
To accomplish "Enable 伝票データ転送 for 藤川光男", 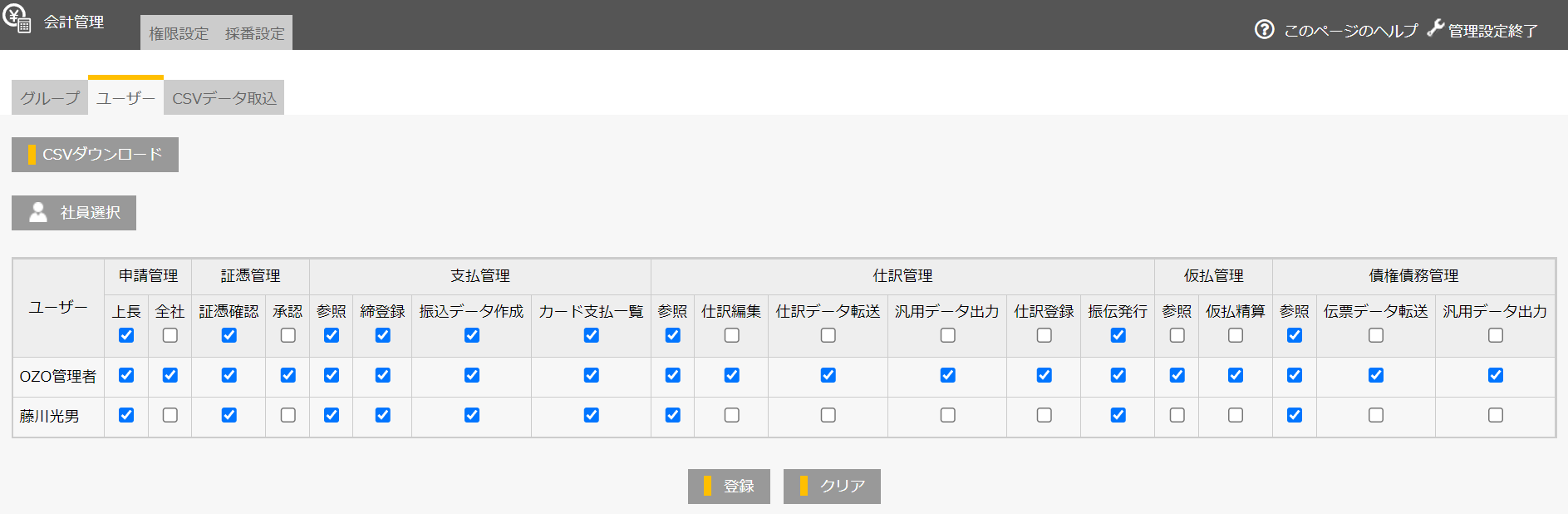I will [1376, 415].
